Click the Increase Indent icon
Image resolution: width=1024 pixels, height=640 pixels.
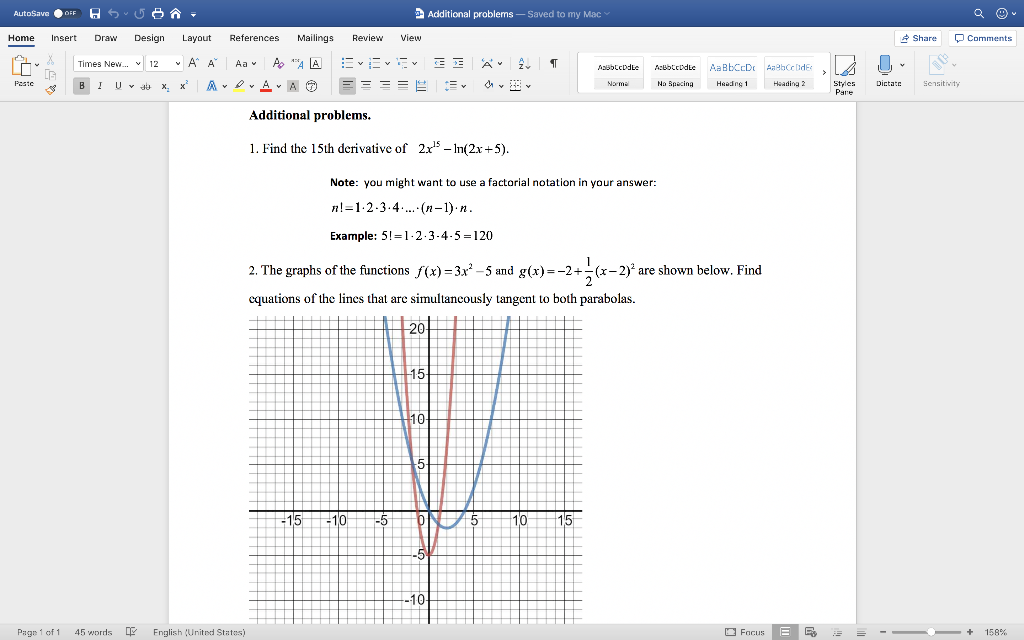(458, 63)
